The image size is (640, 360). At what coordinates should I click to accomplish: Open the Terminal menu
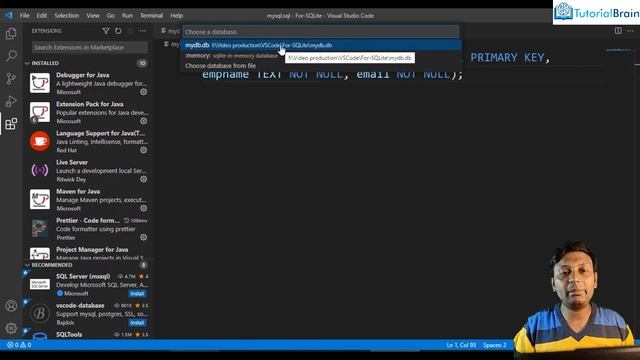pos(151,16)
